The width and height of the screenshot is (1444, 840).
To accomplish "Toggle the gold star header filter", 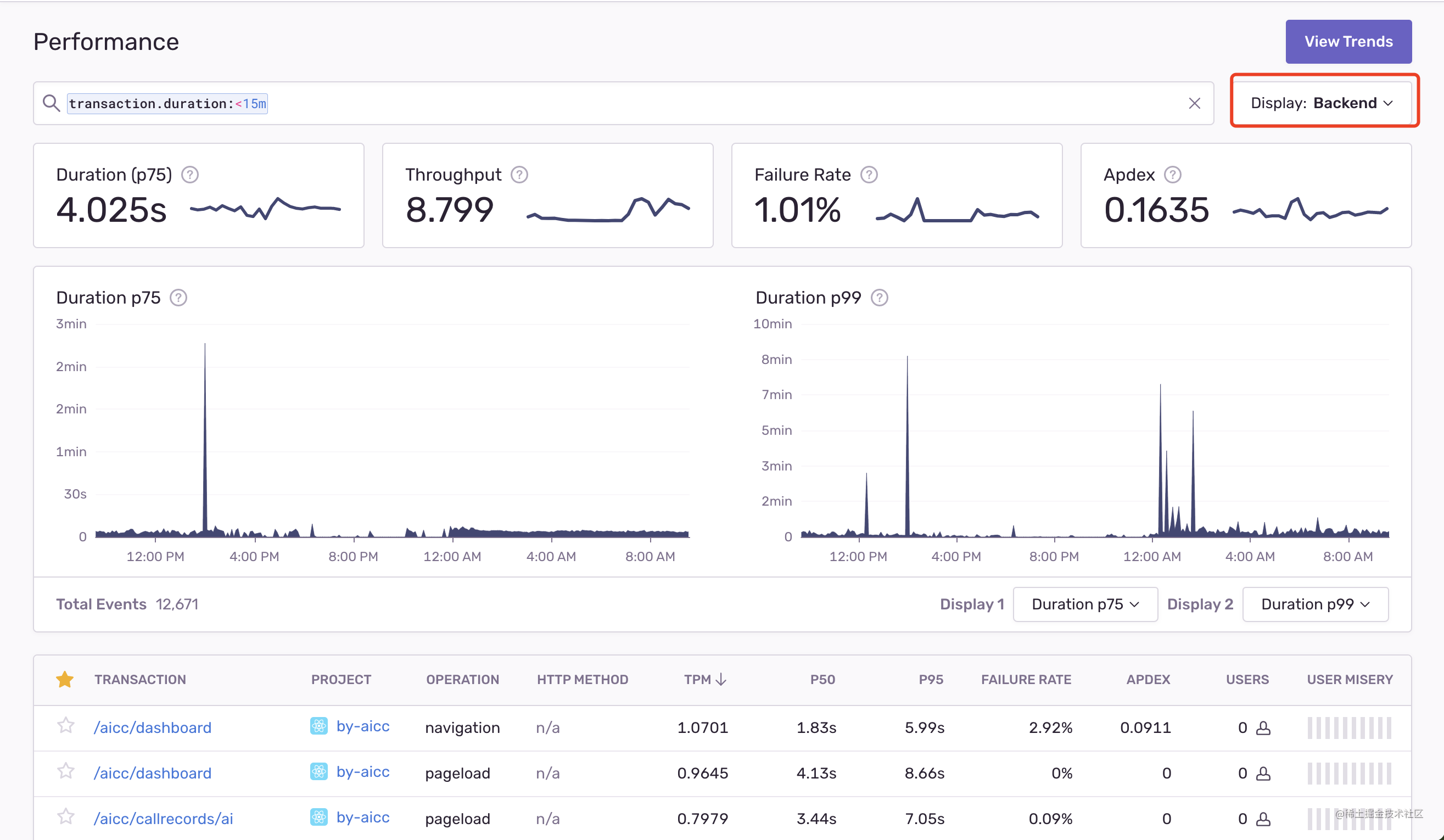I will click(x=65, y=680).
